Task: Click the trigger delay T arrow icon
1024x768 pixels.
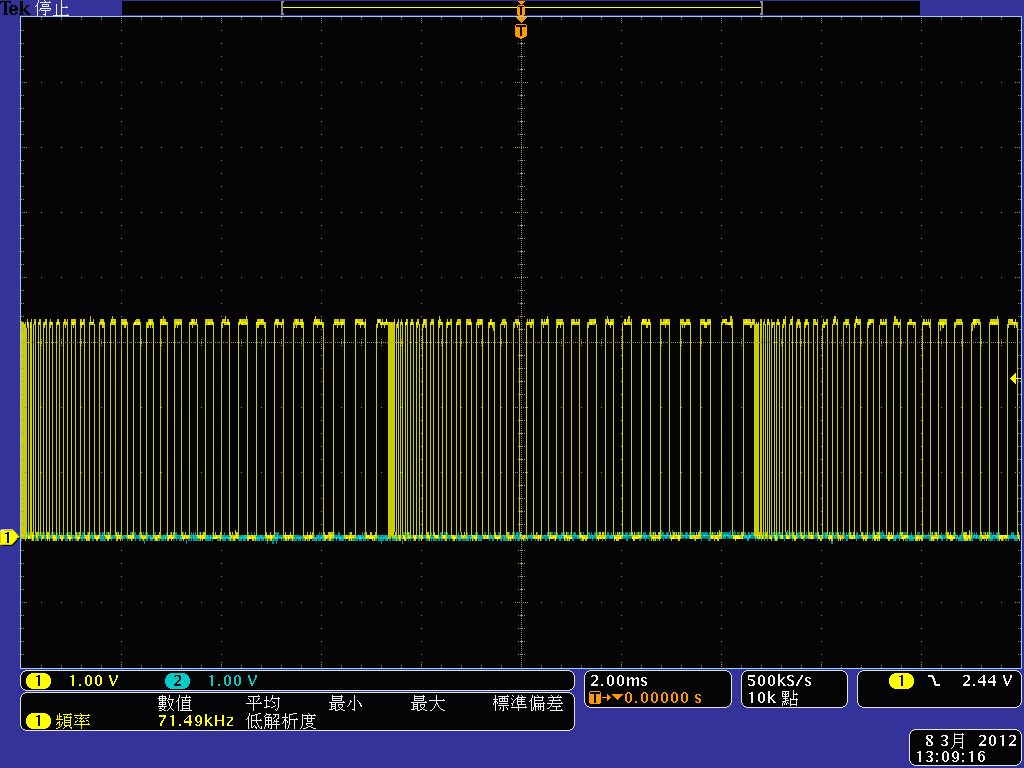Action: pos(605,698)
